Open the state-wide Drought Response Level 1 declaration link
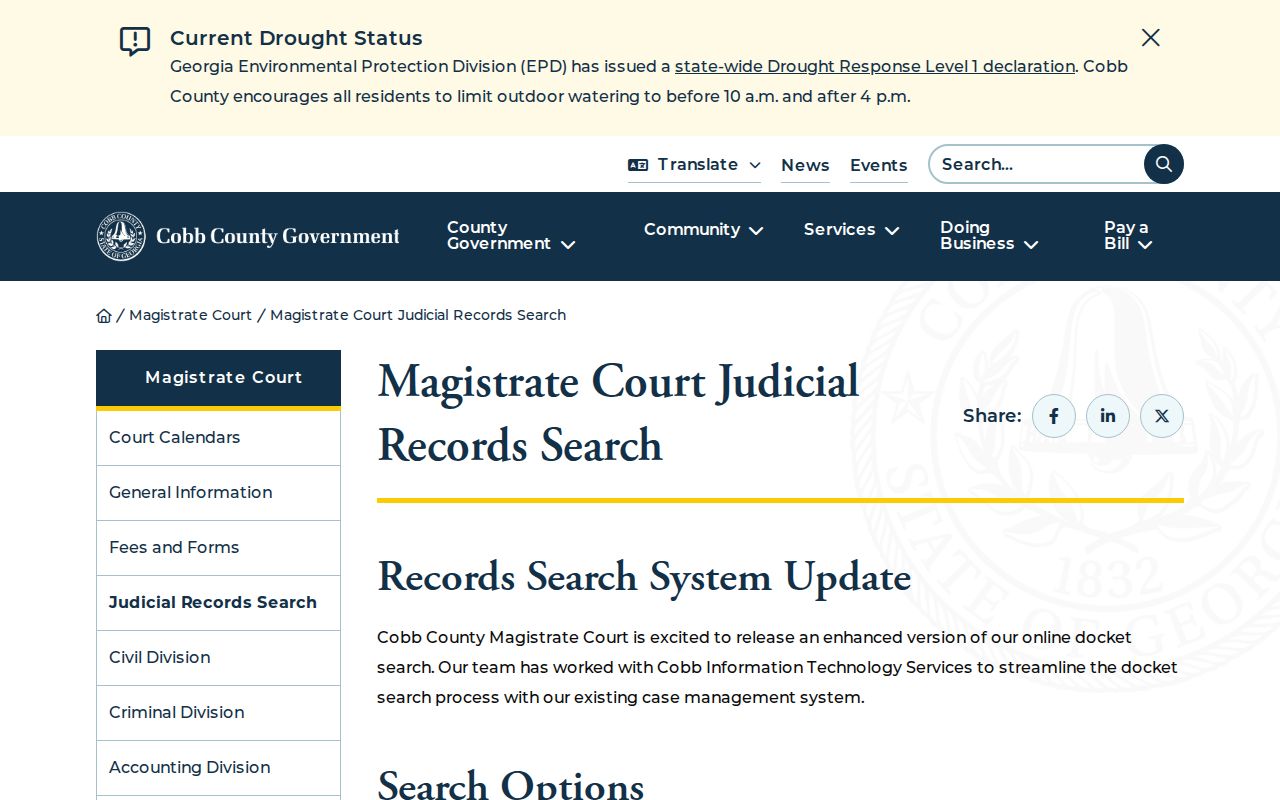 (875, 67)
